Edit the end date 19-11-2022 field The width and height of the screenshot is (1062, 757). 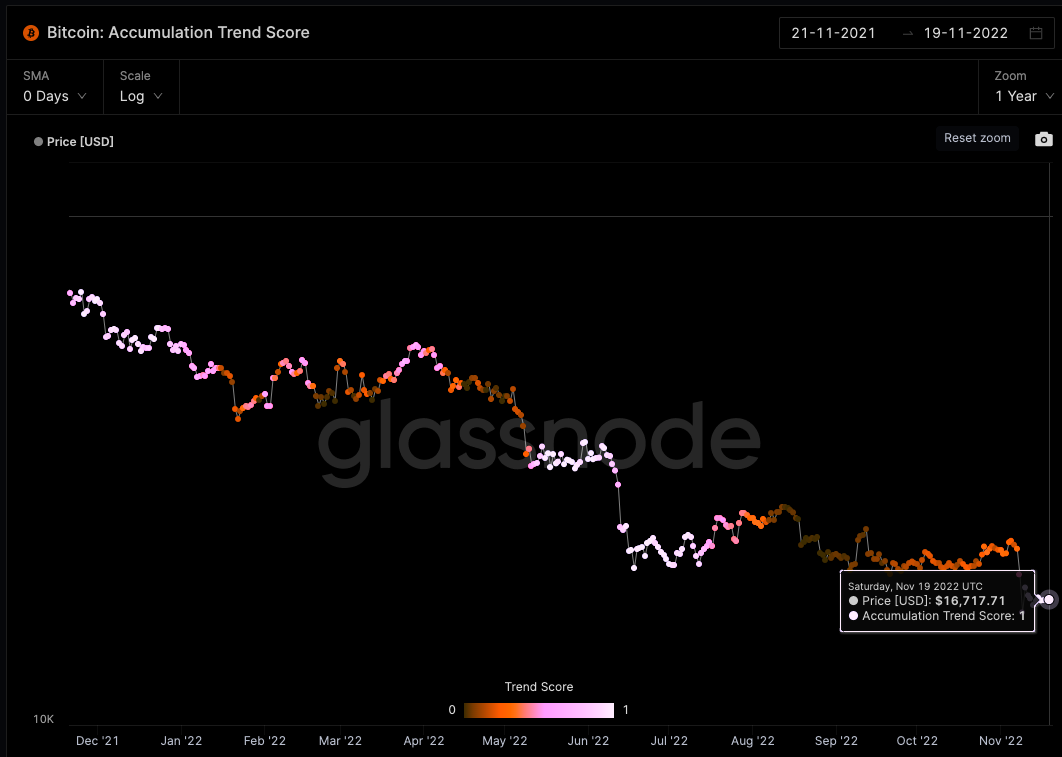point(965,33)
